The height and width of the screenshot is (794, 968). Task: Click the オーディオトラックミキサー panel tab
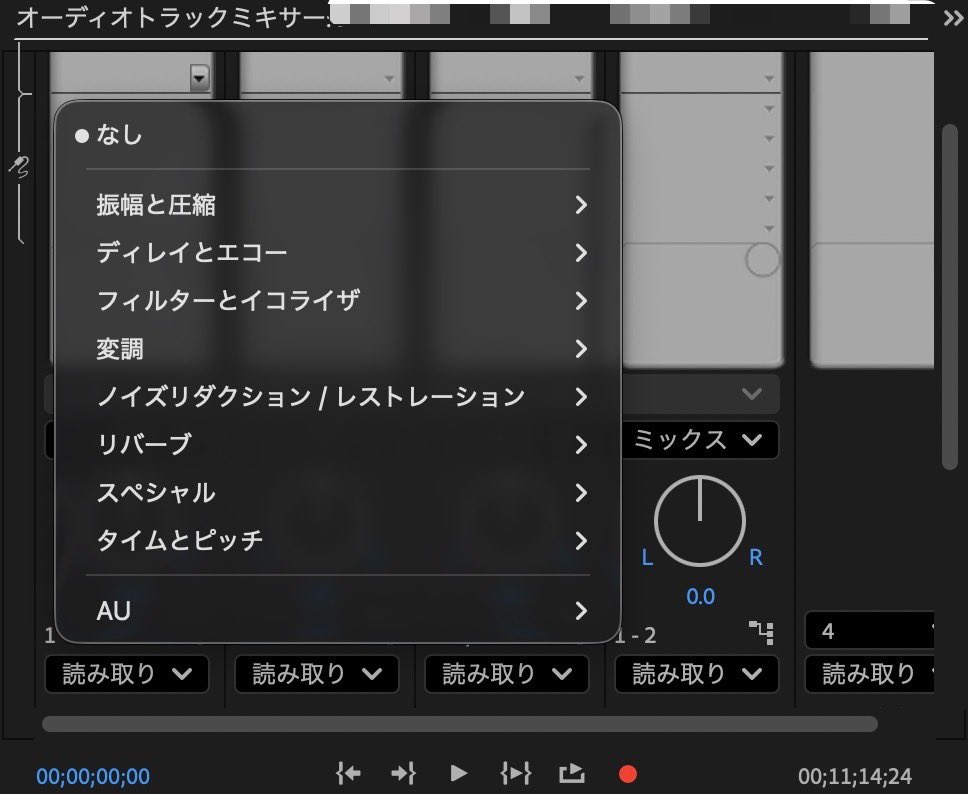pos(173,18)
